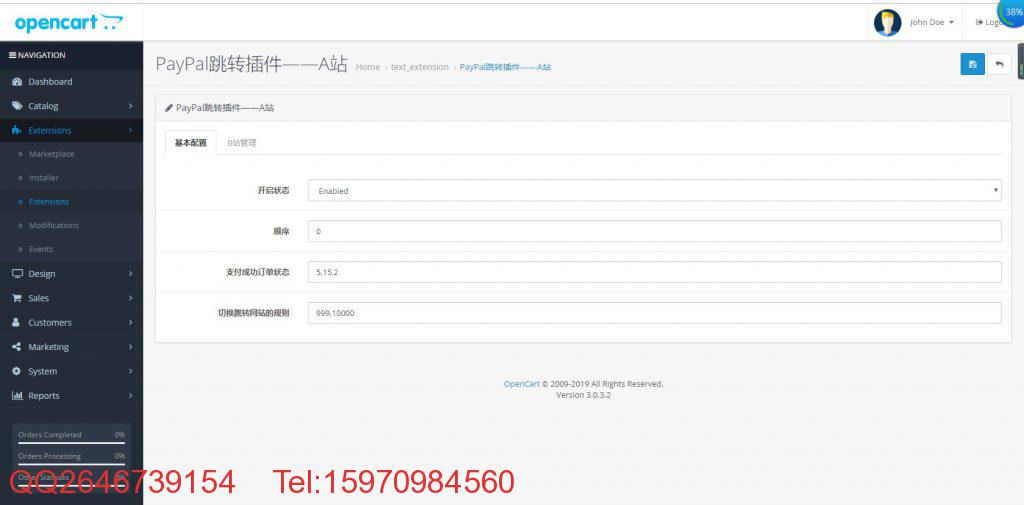Viewport: 1024px width, 505px height.
Task: Click the blue save button
Action: (972, 64)
